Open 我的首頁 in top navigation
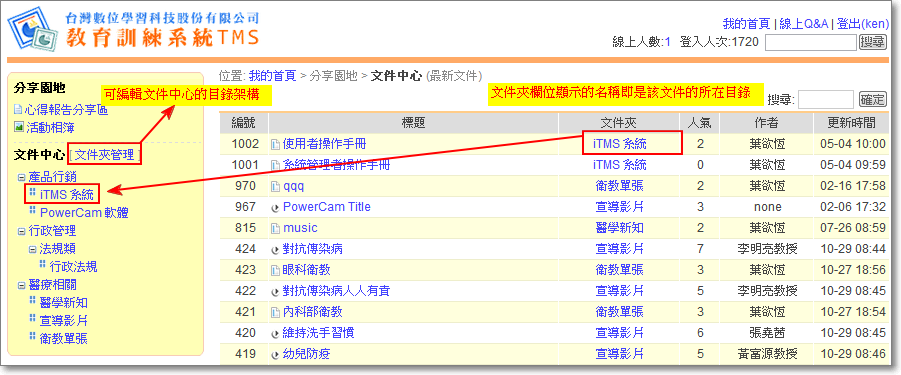The height and width of the screenshot is (375, 901). 746,24
